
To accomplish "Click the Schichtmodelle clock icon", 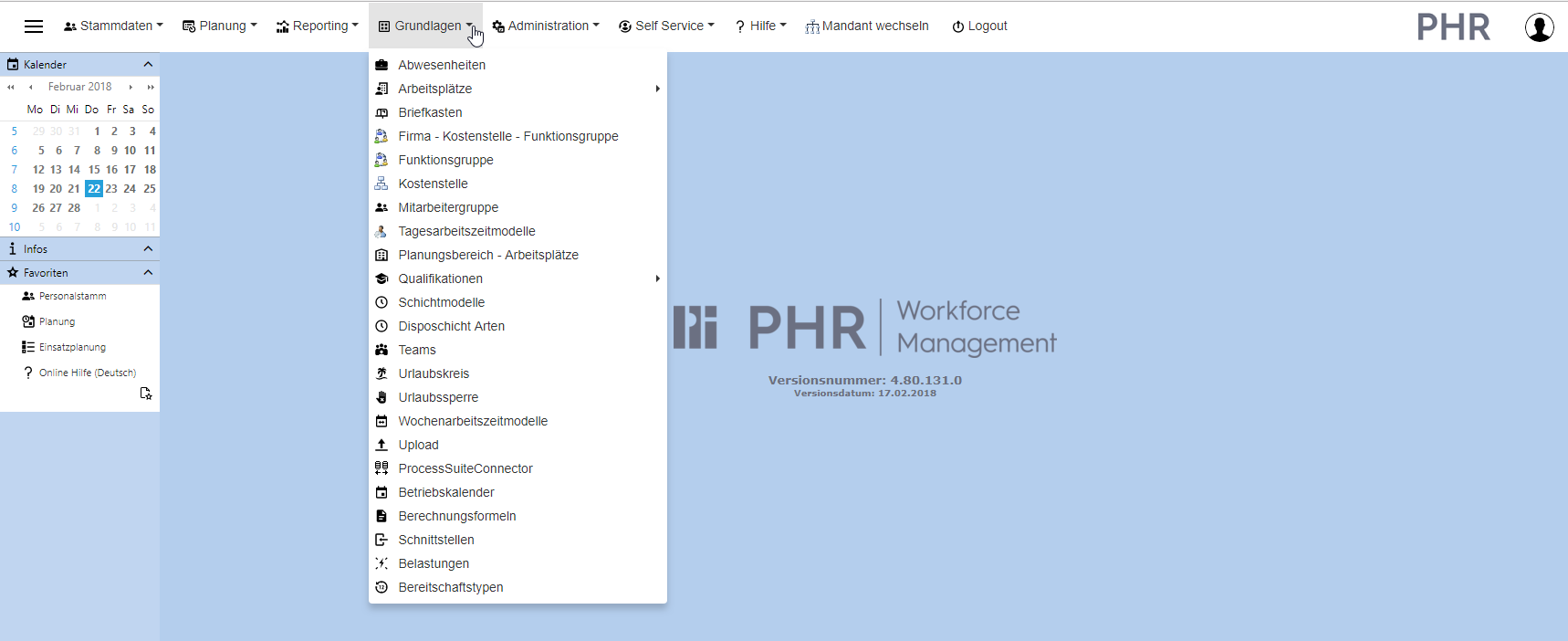I will (382, 302).
